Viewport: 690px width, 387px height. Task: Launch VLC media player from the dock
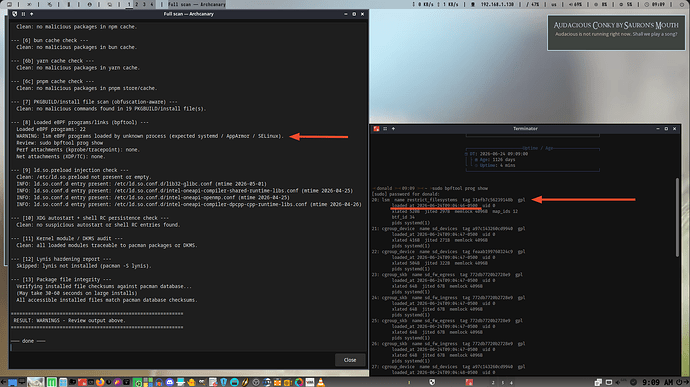click(321, 382)
